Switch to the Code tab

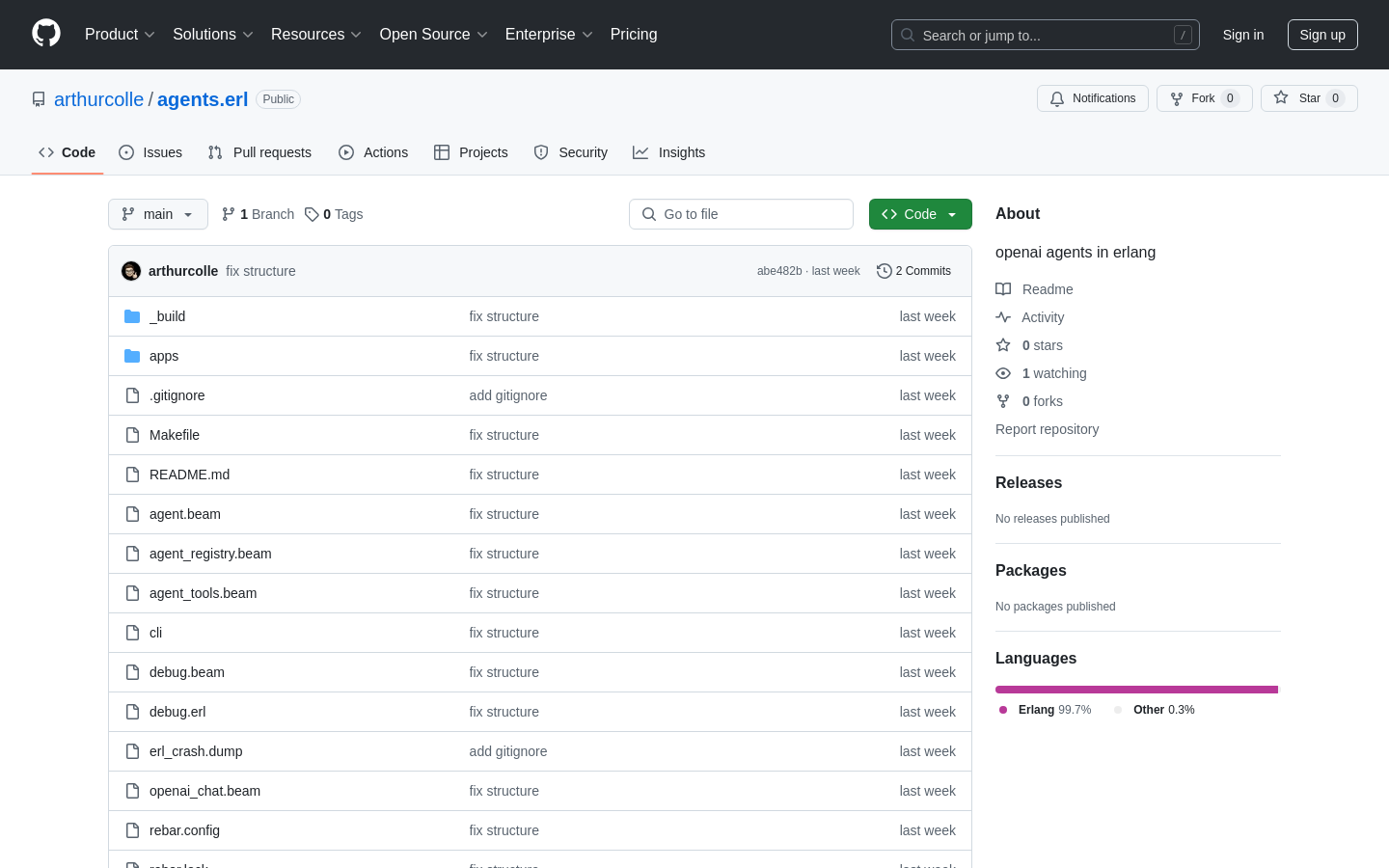pyautogui.click(x=68, y=152)
